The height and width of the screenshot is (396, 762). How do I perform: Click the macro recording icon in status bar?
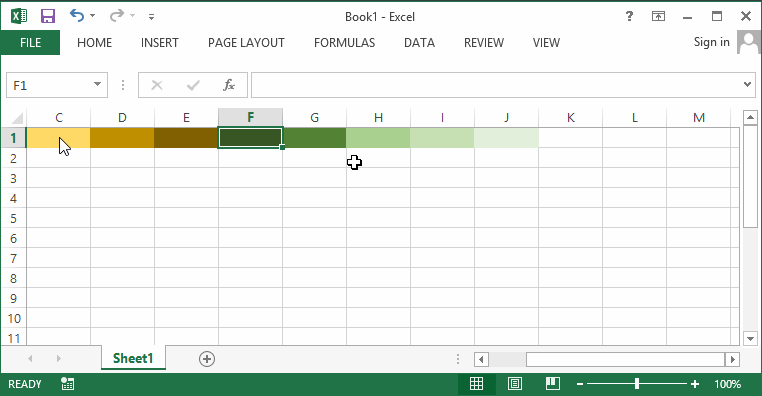coord(68,384)
